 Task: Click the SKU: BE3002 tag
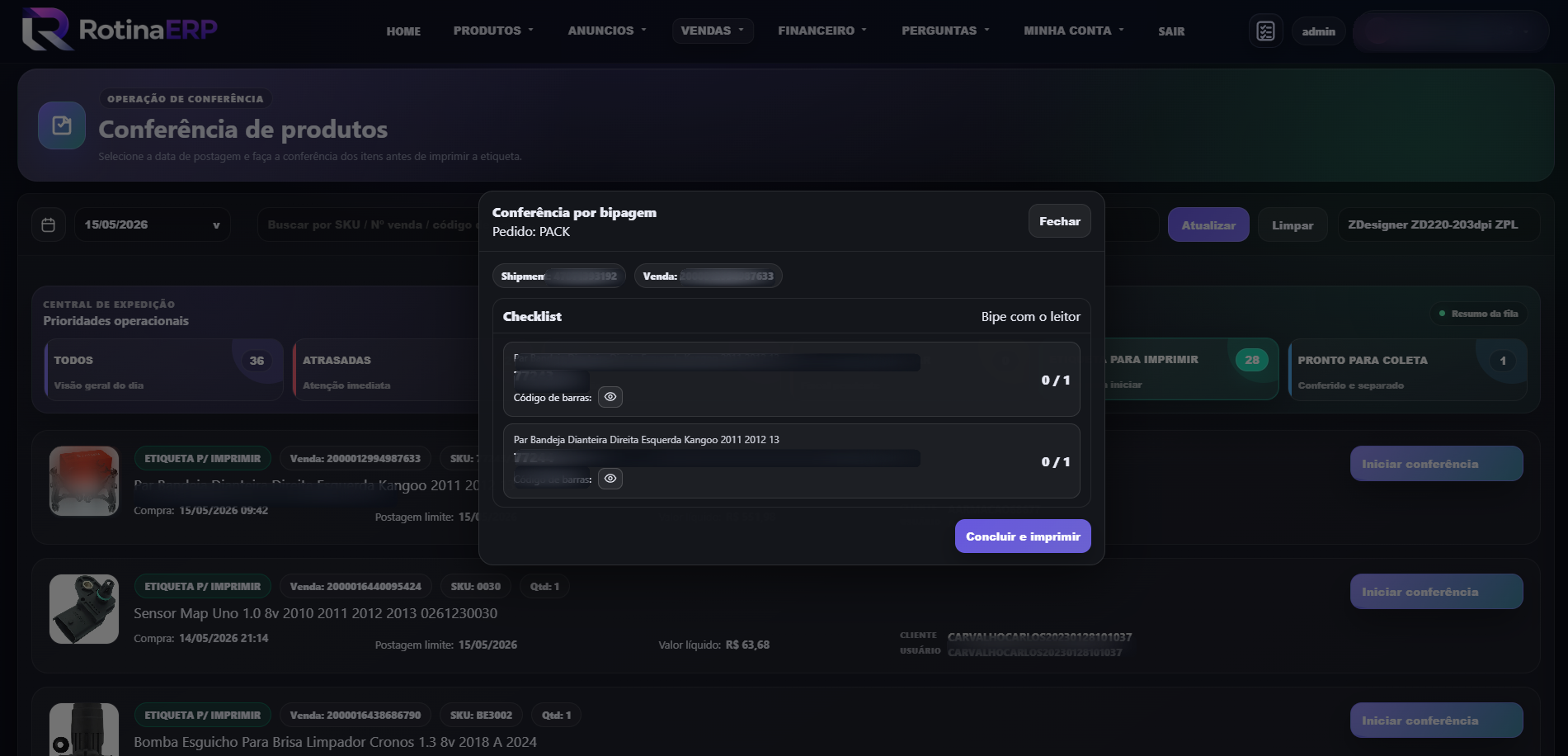click(x=481, y=716)
